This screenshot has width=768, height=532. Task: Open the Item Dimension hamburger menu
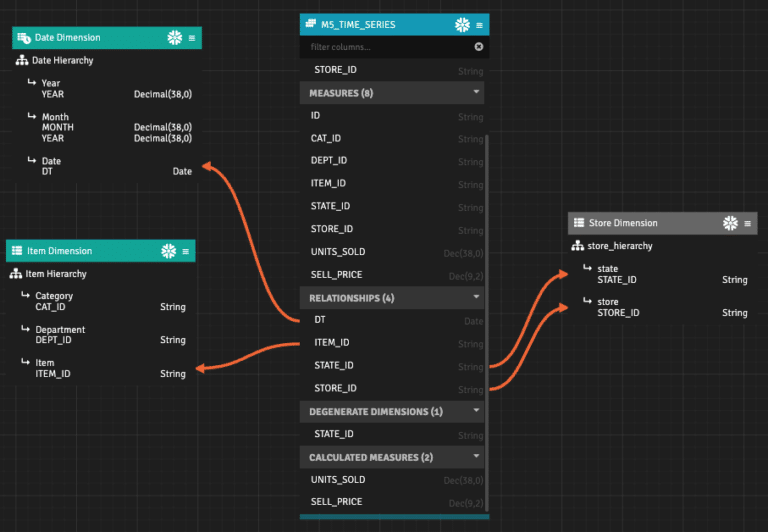coord(186,251)
